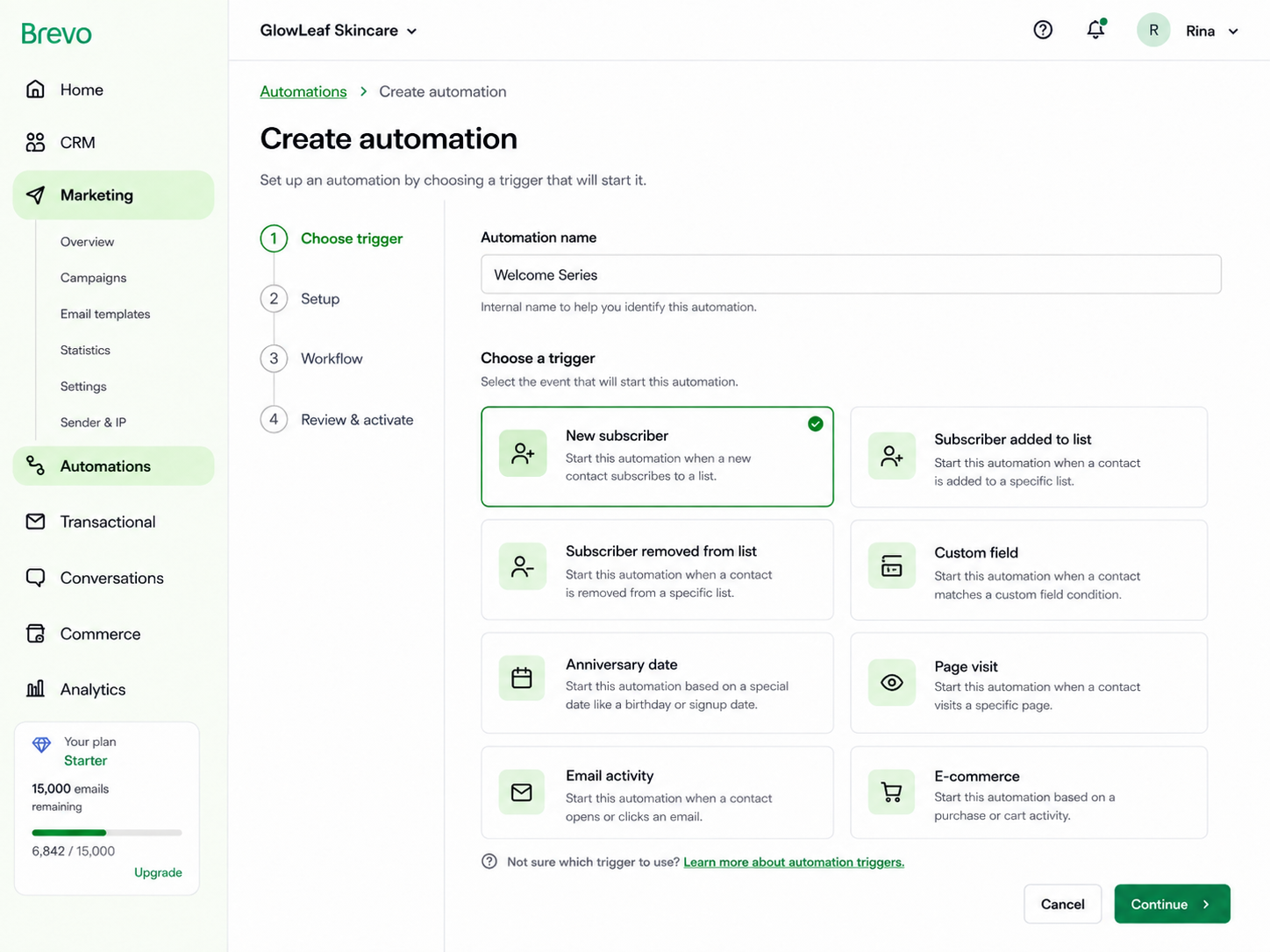Select the Anniversary date trigger title
Screen dimensions: 1270x952
click(x=622, y=664)
